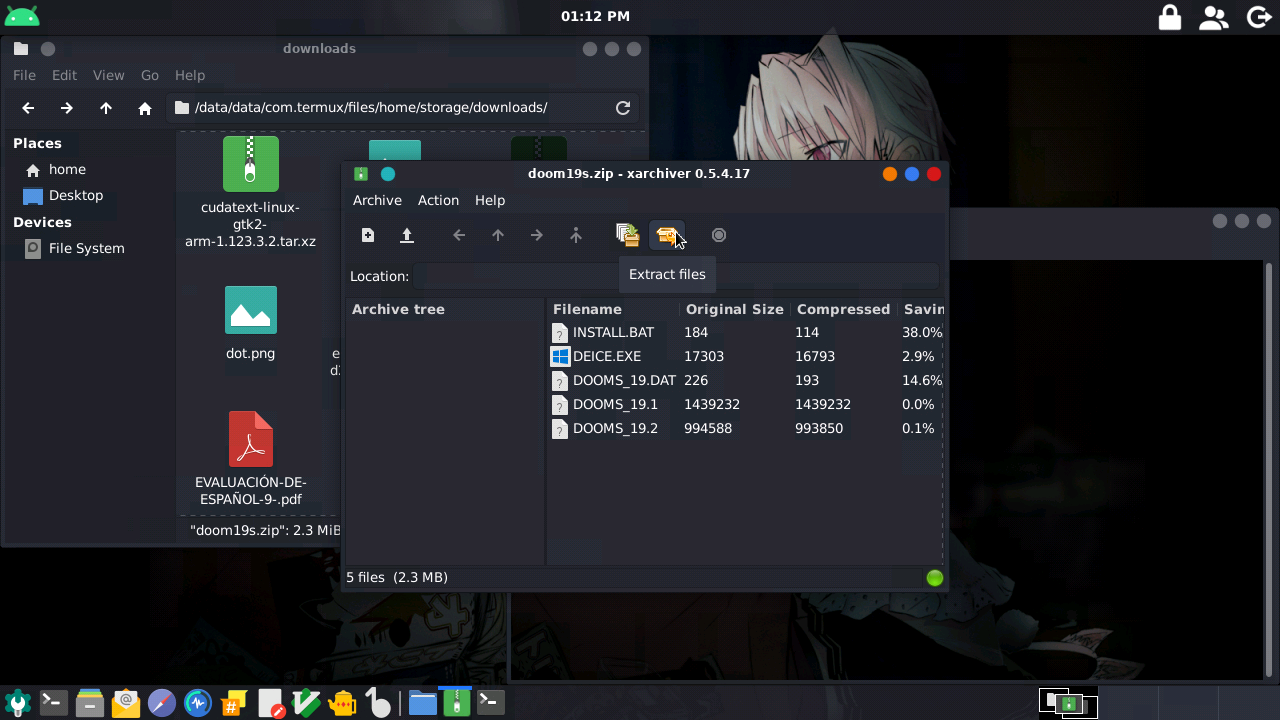1280x720 pixels.
Task: Open the Vim launcher in taskbar
Action: click(x=306, y=703)
